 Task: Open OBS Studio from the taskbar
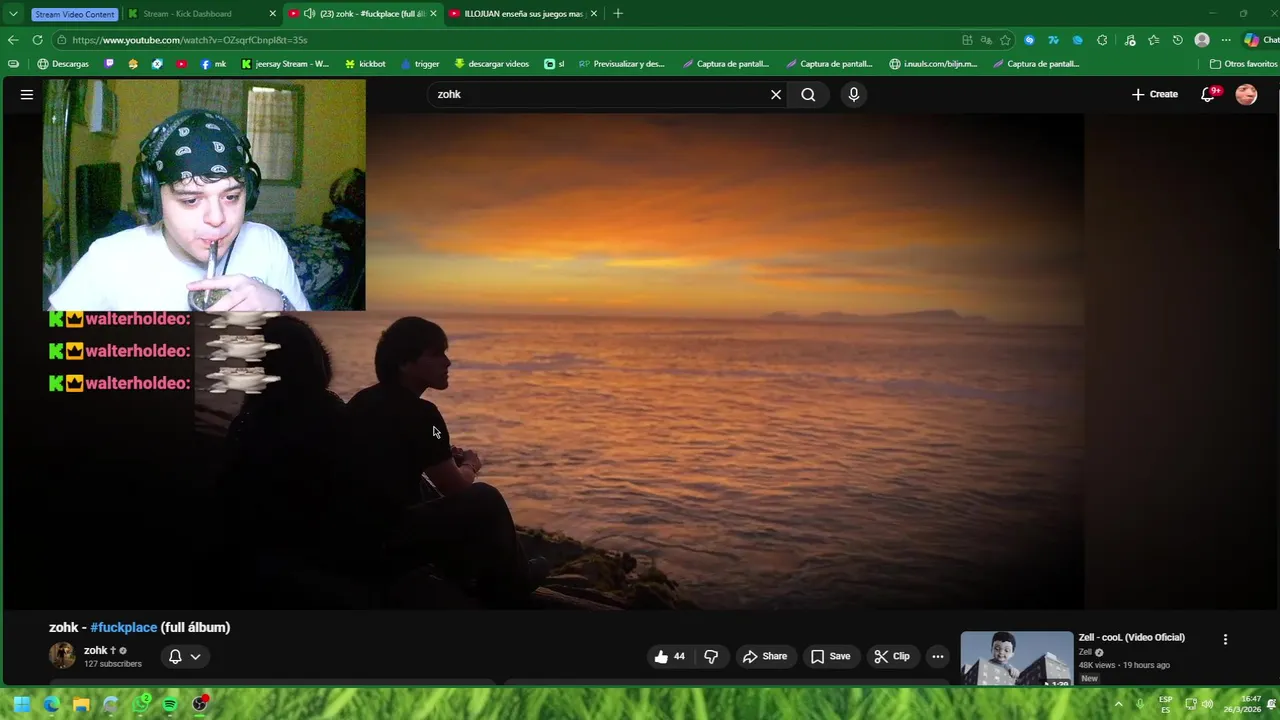(x=200, y=704)
